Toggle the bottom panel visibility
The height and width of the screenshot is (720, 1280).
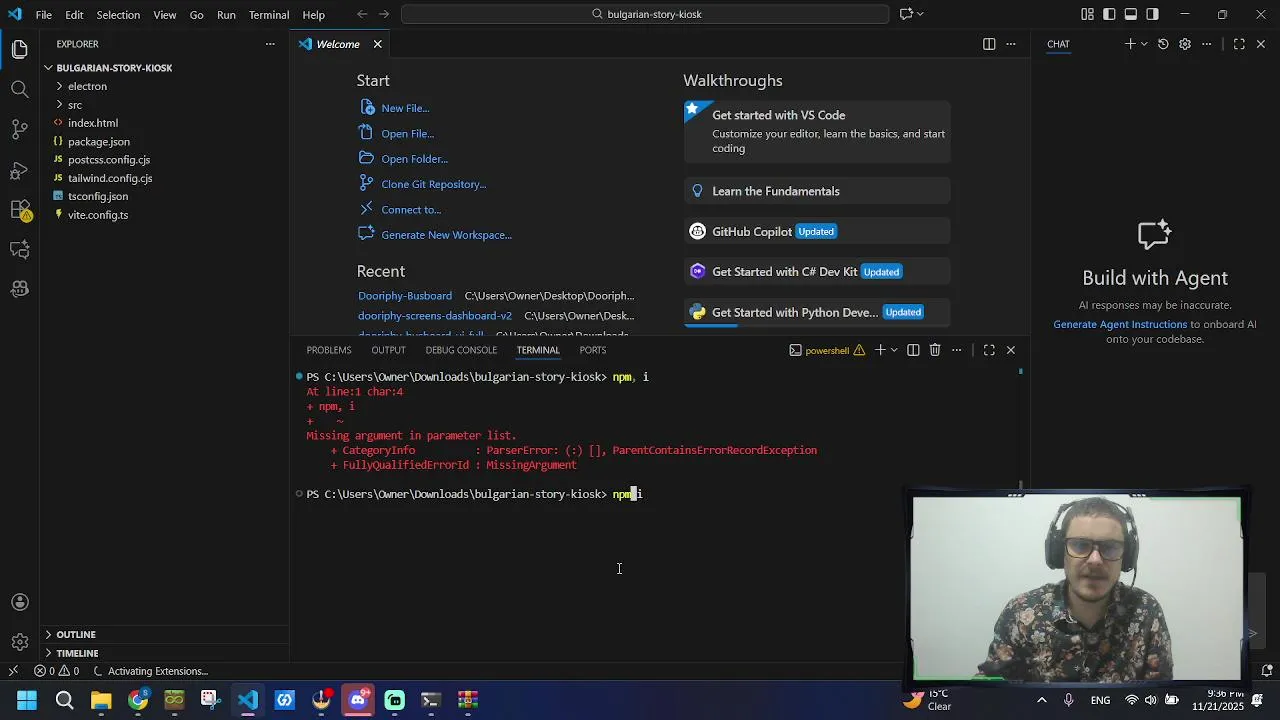pyautogui.click(x=1131, y=14)
